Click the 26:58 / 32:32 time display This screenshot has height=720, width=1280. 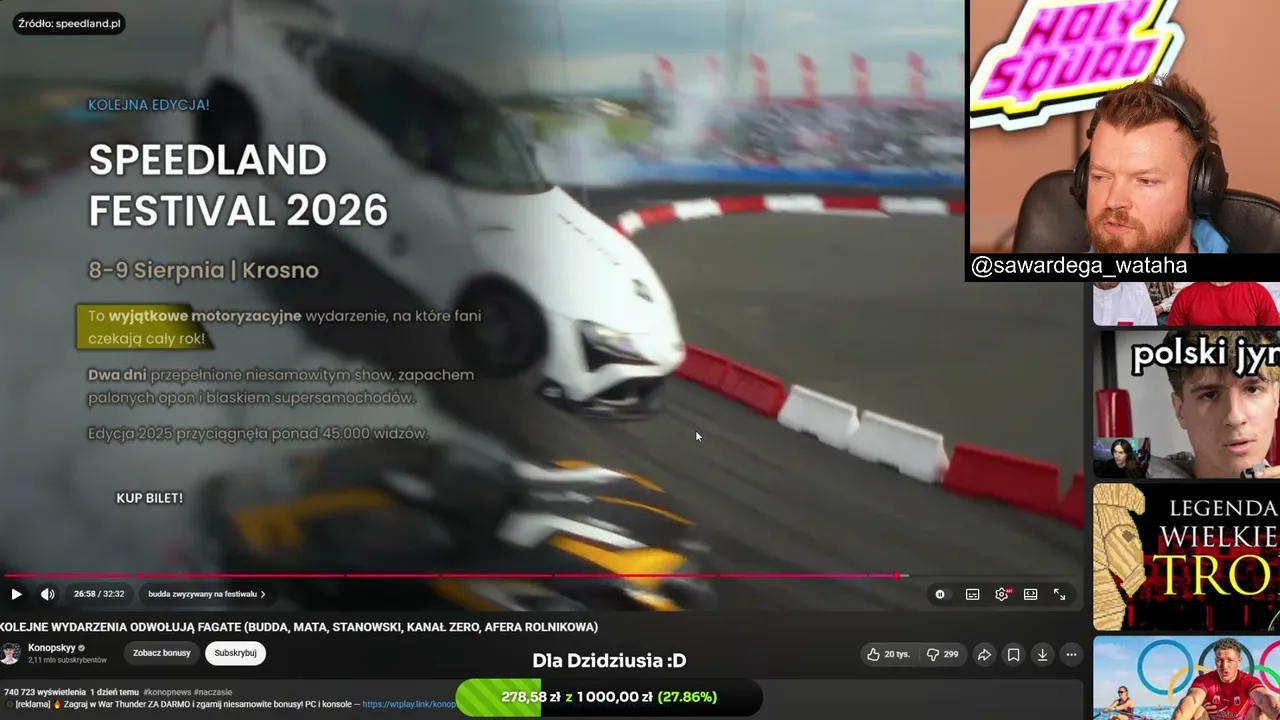click(x=99, y=594)
